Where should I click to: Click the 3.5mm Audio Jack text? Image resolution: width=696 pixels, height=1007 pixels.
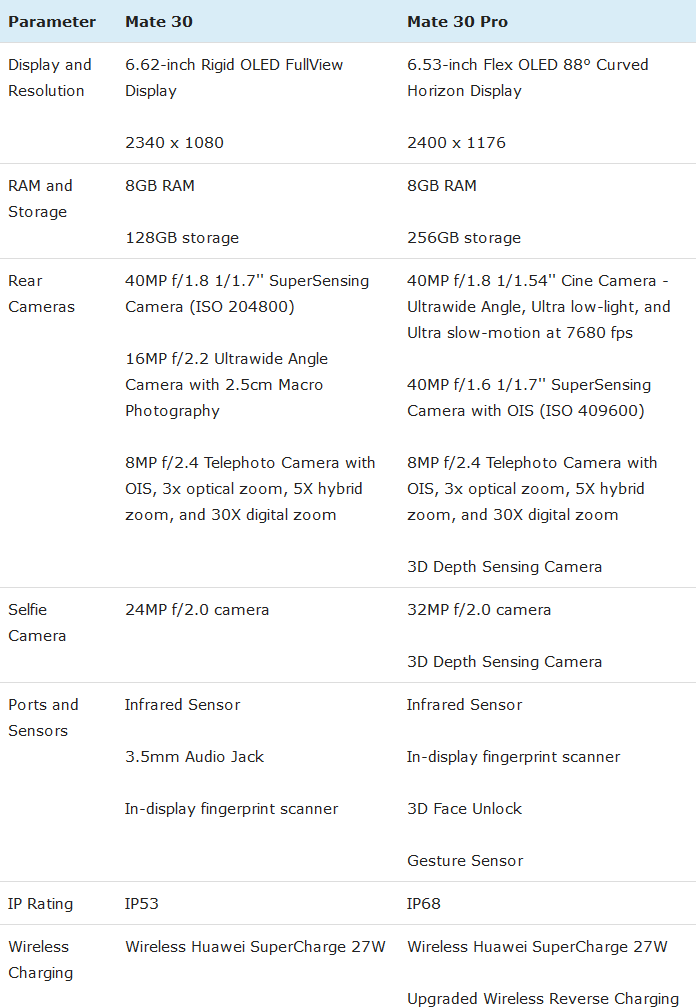194,756
